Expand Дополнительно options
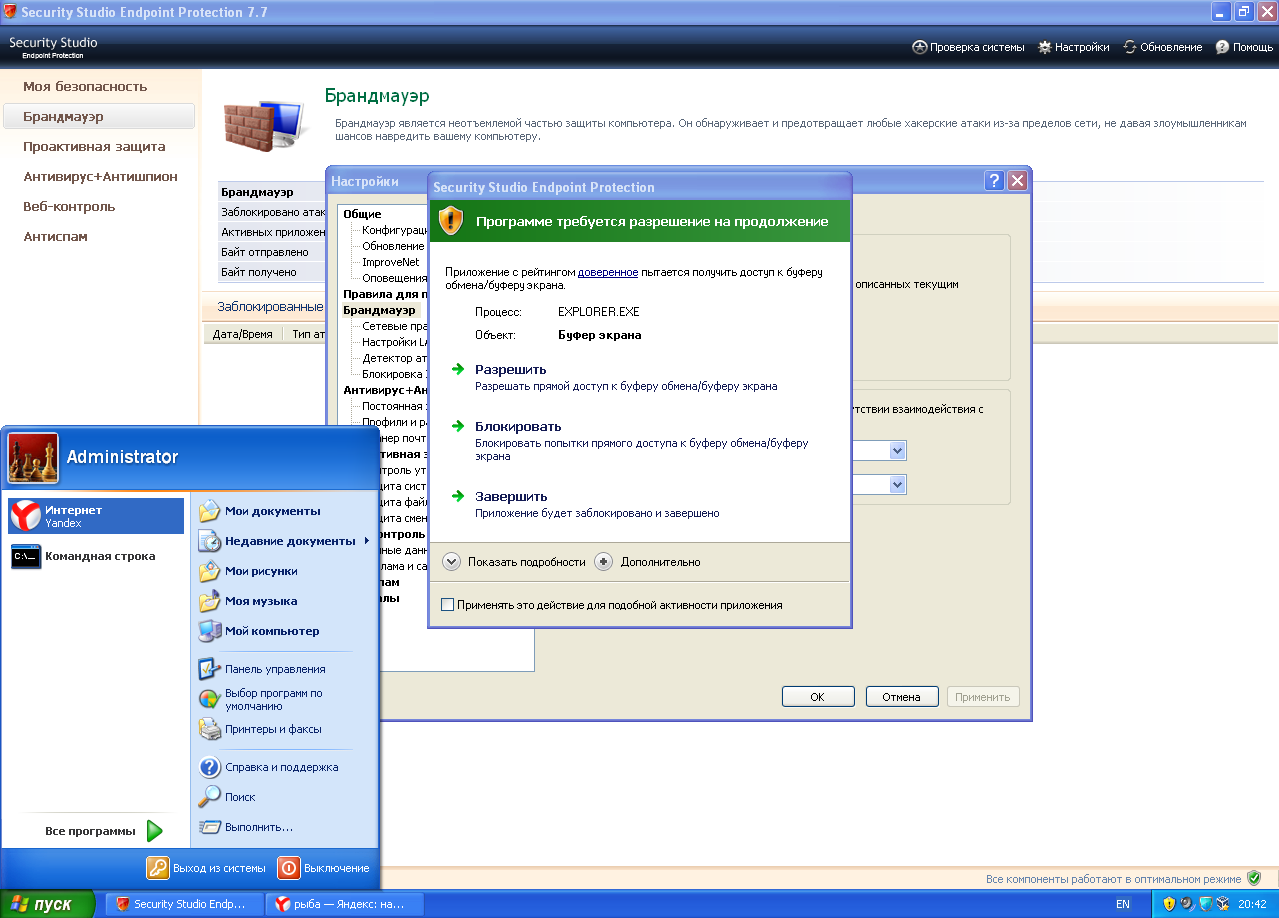Viewport: 1279px width, 918px height. pos(603,562)
